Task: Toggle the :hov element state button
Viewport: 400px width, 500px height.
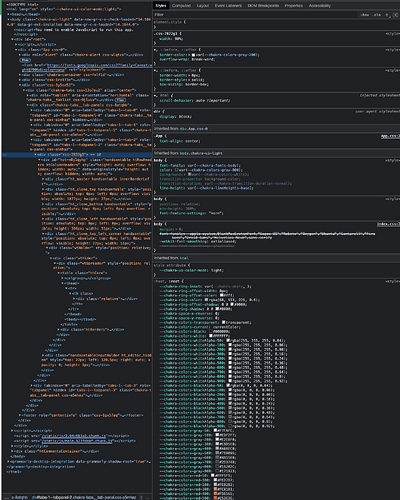Action: click(x=365, y=15)
